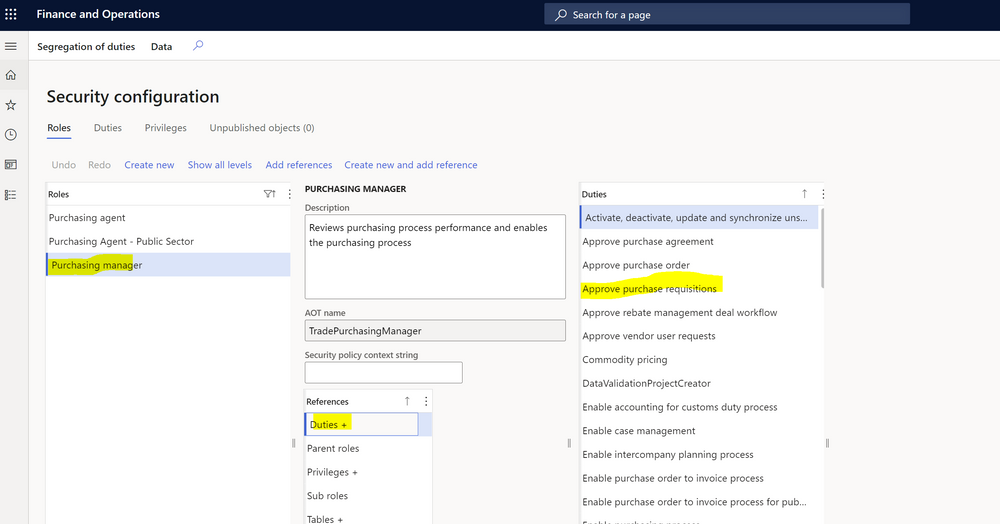The height and width of the screenshot is (524, 1000).
Task: Open the Segregation of duties menu
Action: [x=86, y=47]
